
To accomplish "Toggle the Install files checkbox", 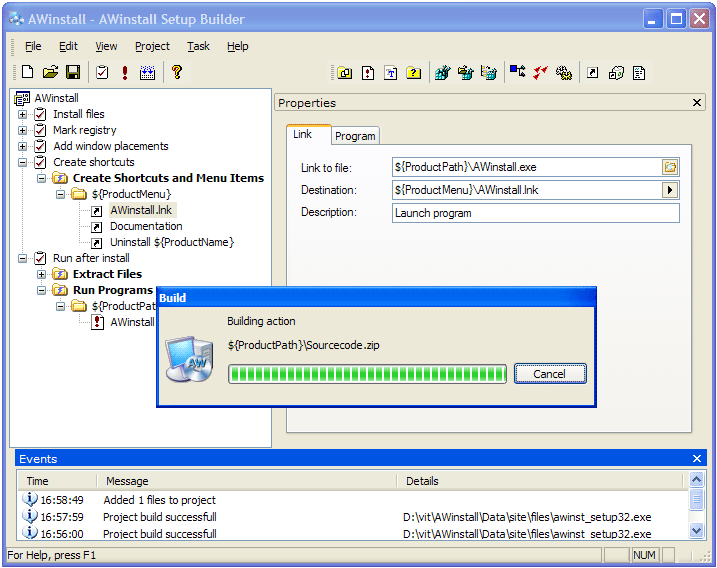I will pos(40,114).
